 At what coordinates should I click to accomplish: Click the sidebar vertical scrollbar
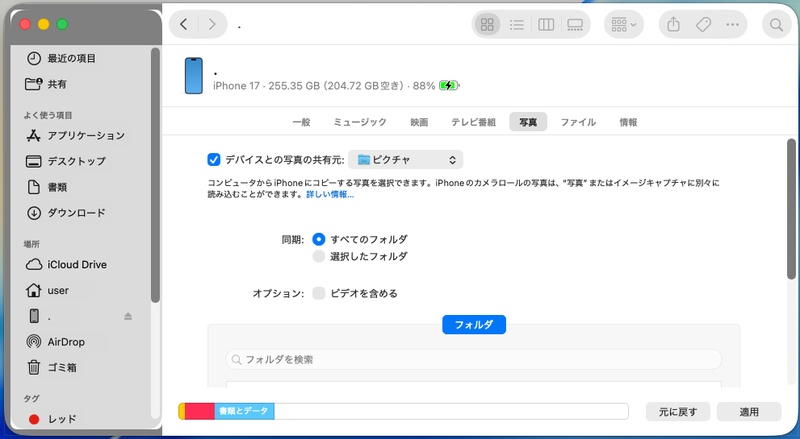click(155, 175)
